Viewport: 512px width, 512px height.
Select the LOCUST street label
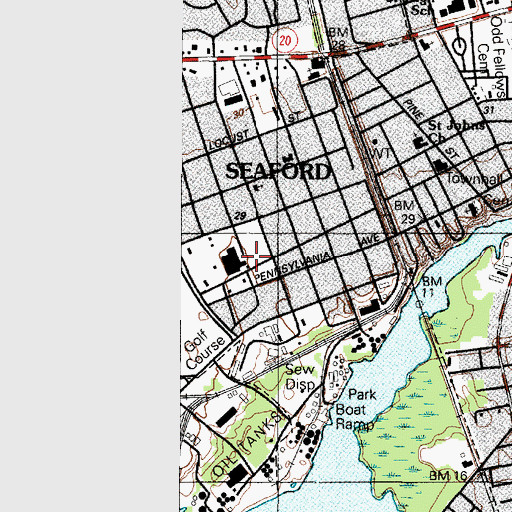(229, 140)
